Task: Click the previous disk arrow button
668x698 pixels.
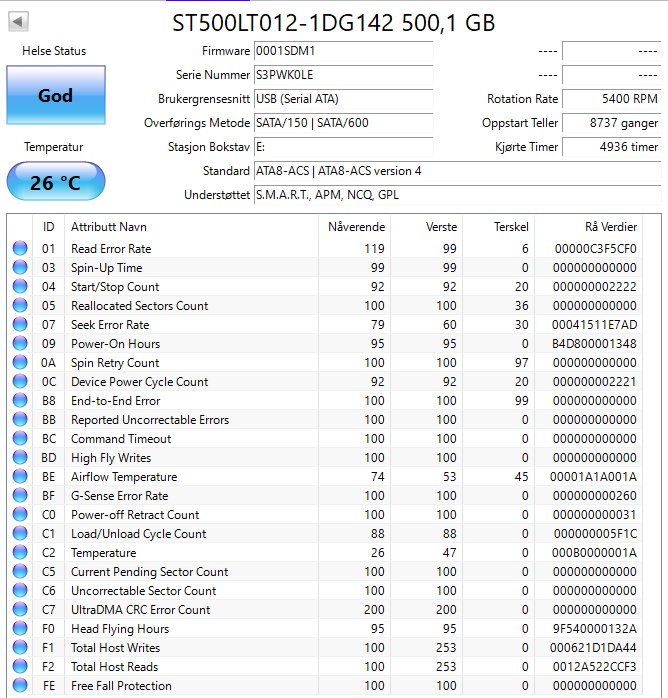Action: pos(19,21)
